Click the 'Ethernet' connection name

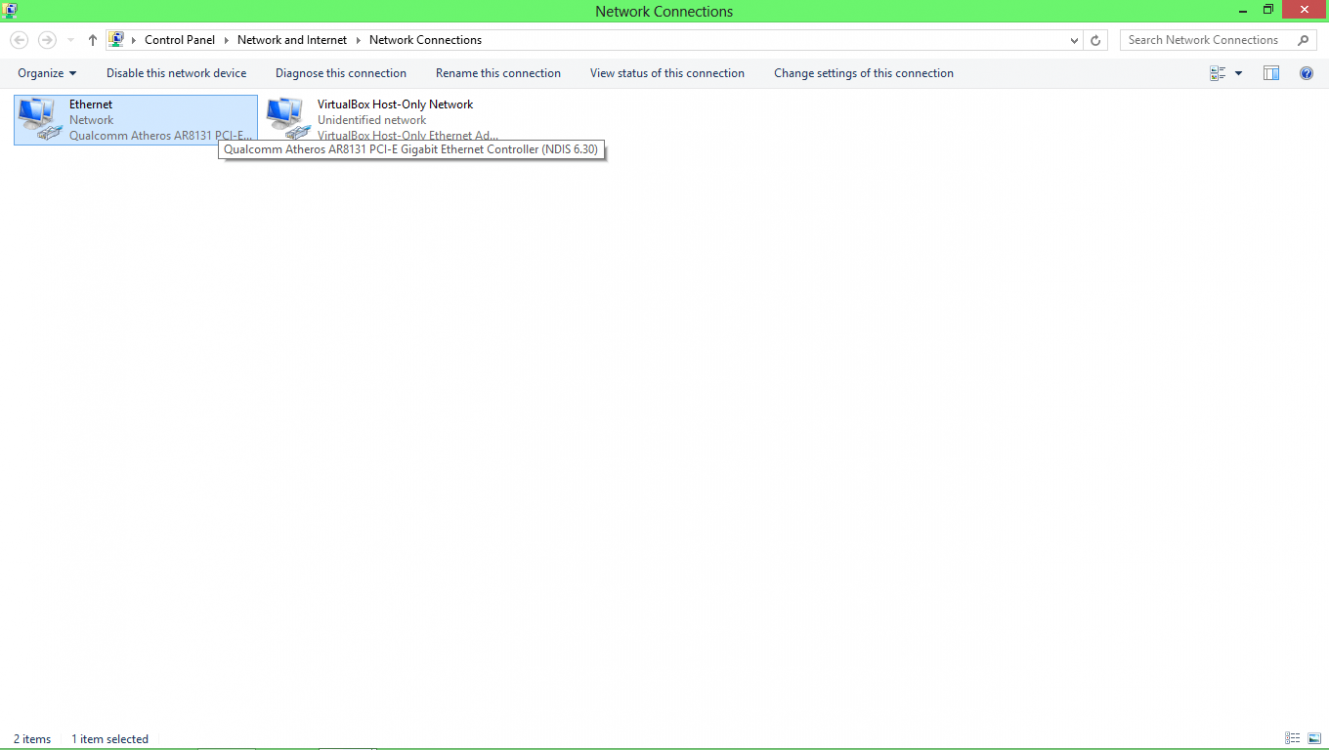[91, 104]
